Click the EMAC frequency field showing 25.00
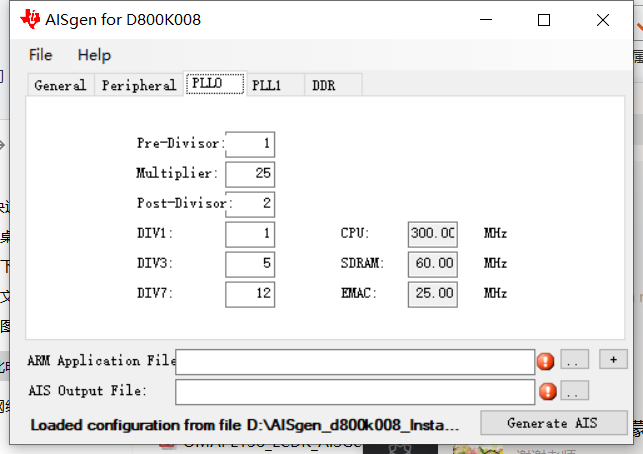This screenshot has width=643, height=454. pyautogui.click(x=433, y=294)
